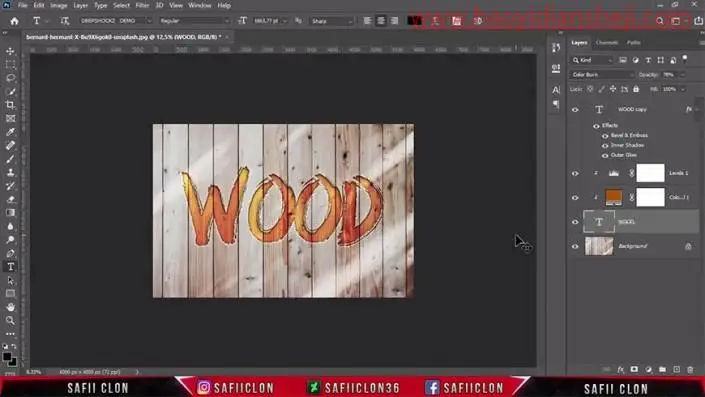Hide the Levels 1 adjustment layer

point(575,174)
